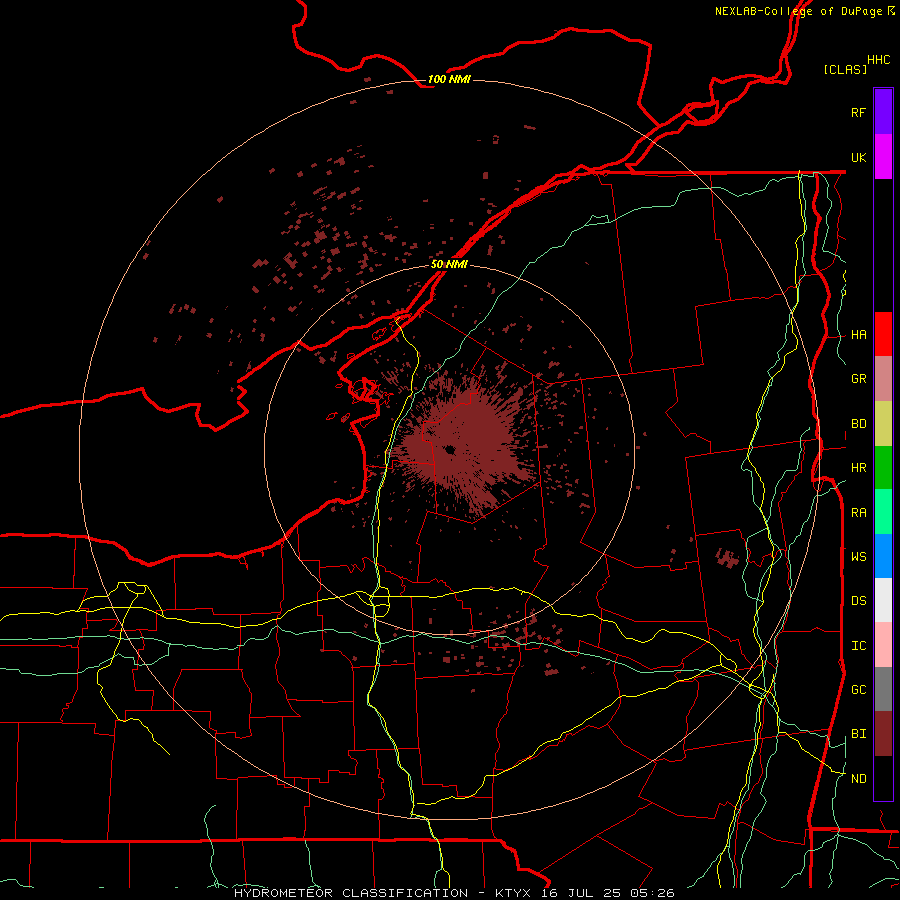900x900 pixels.
Task: Click the pink GR legend color swatch
Action: (883, 379)
